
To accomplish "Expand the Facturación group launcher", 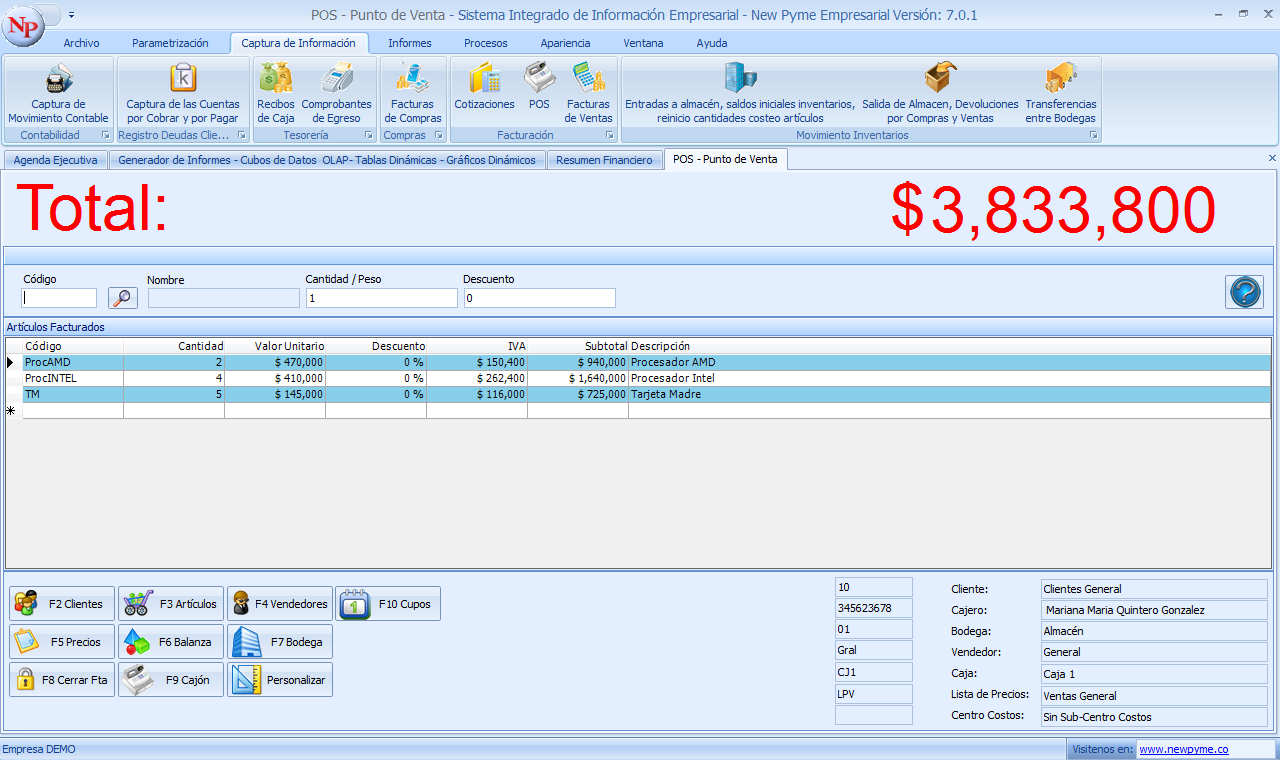I will 610,135.
